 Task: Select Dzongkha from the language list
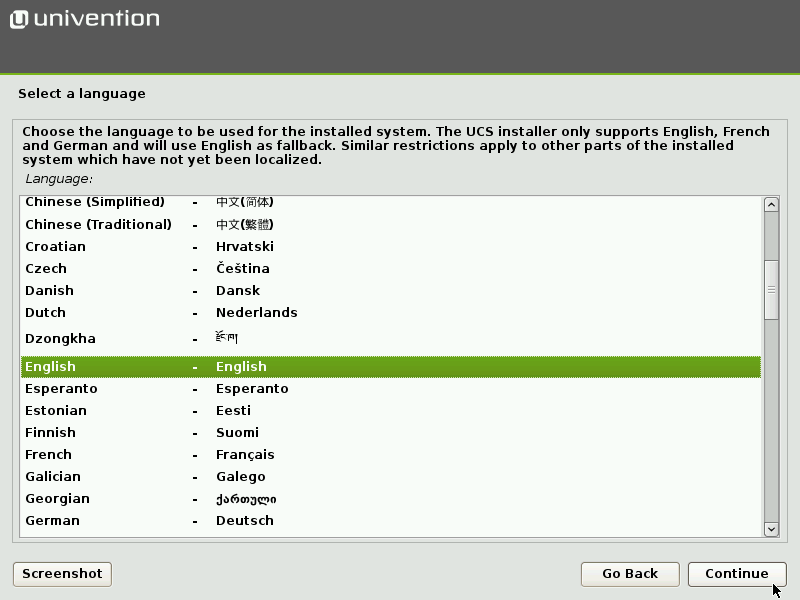tap(200, 338)
